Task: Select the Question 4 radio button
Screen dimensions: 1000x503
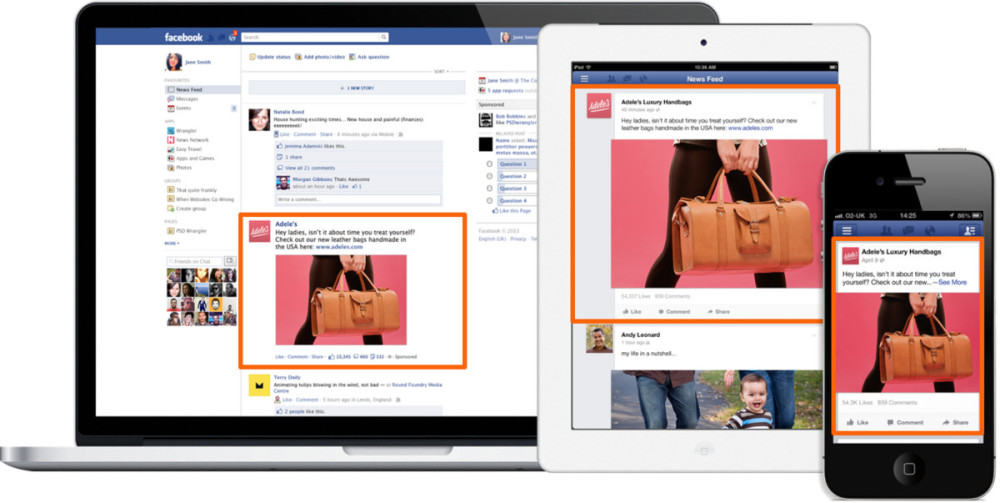Action: coord(489,200)
